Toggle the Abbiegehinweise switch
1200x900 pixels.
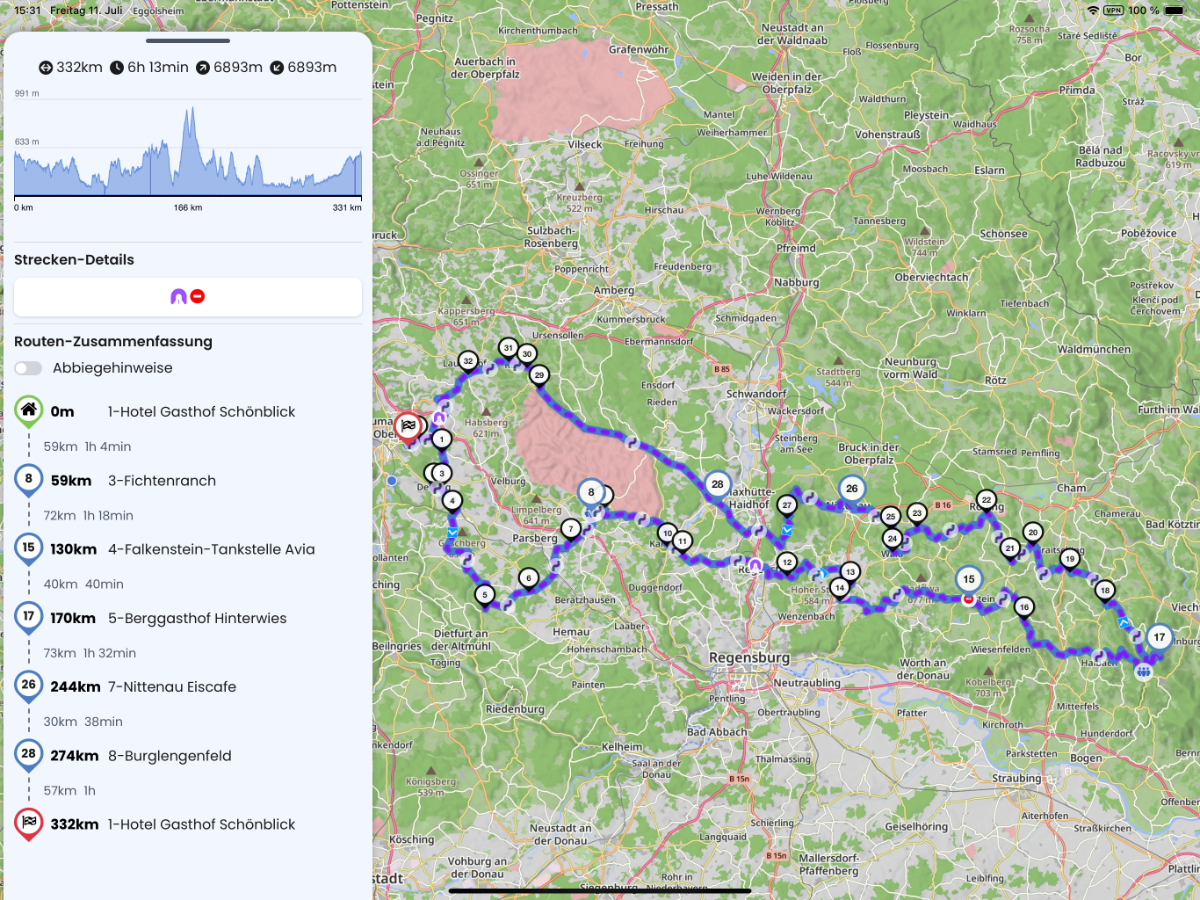pyautogui.click(x=28, y=368)
